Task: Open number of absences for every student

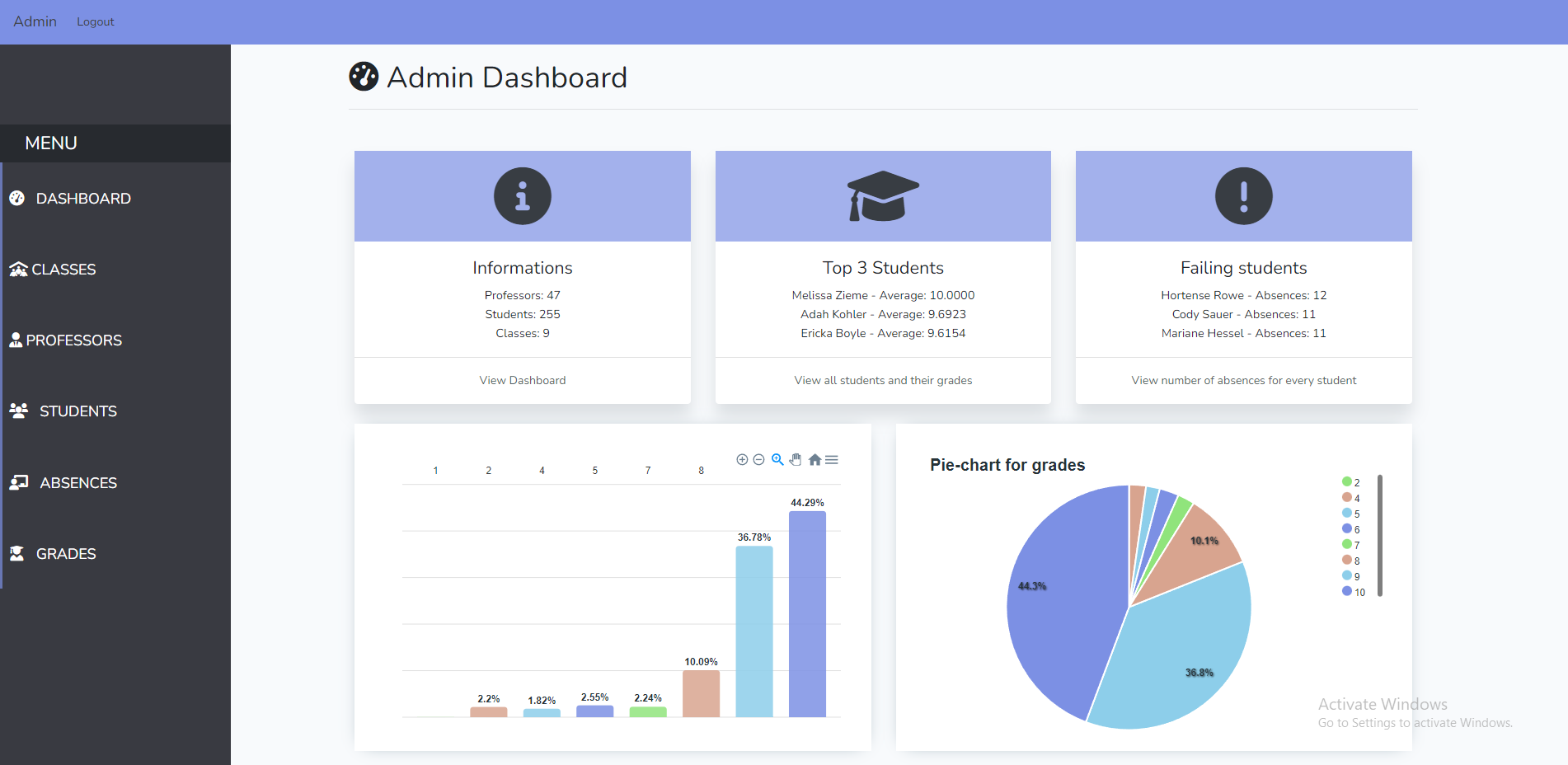Action: [x=1243, y=380]
